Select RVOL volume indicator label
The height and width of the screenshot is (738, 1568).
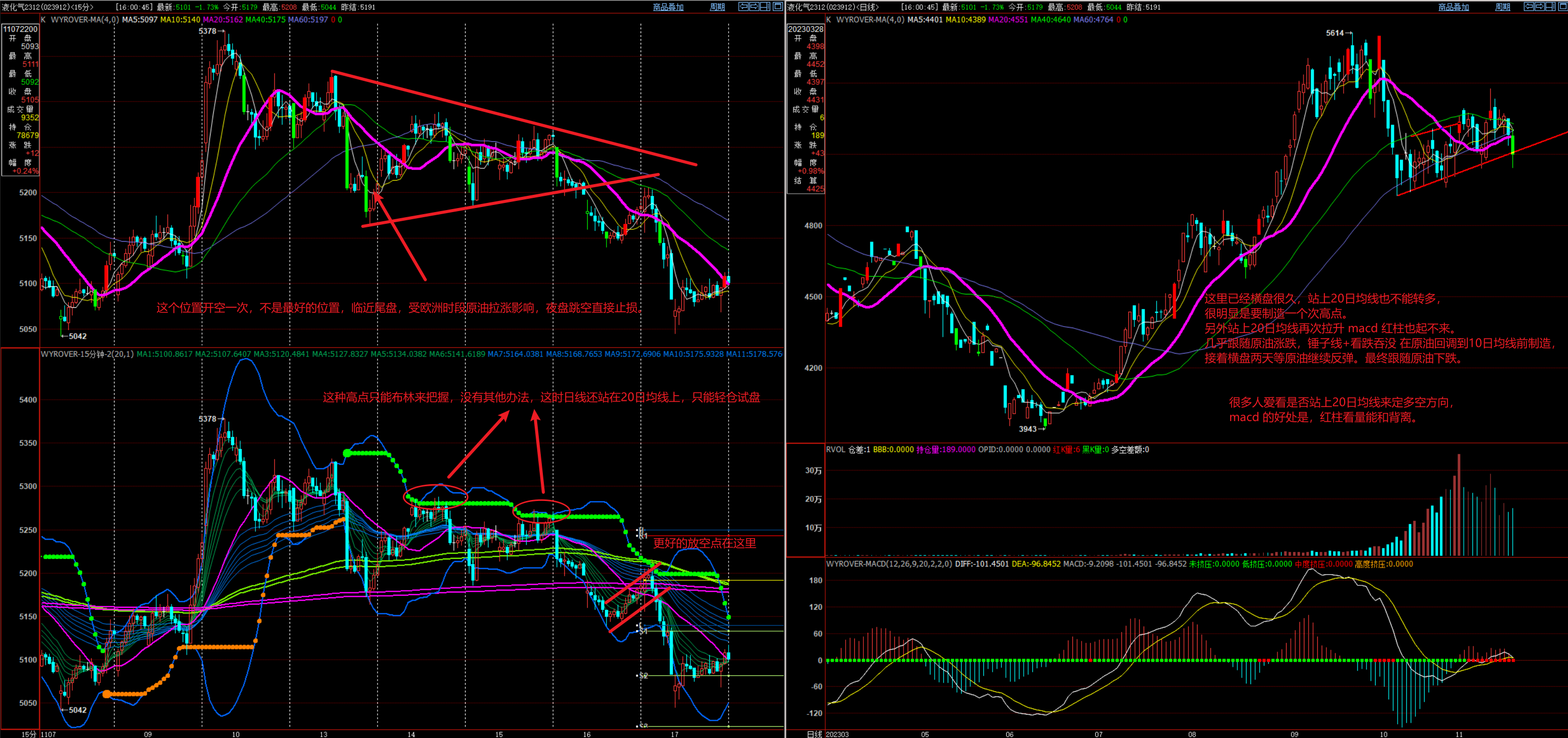835,450
